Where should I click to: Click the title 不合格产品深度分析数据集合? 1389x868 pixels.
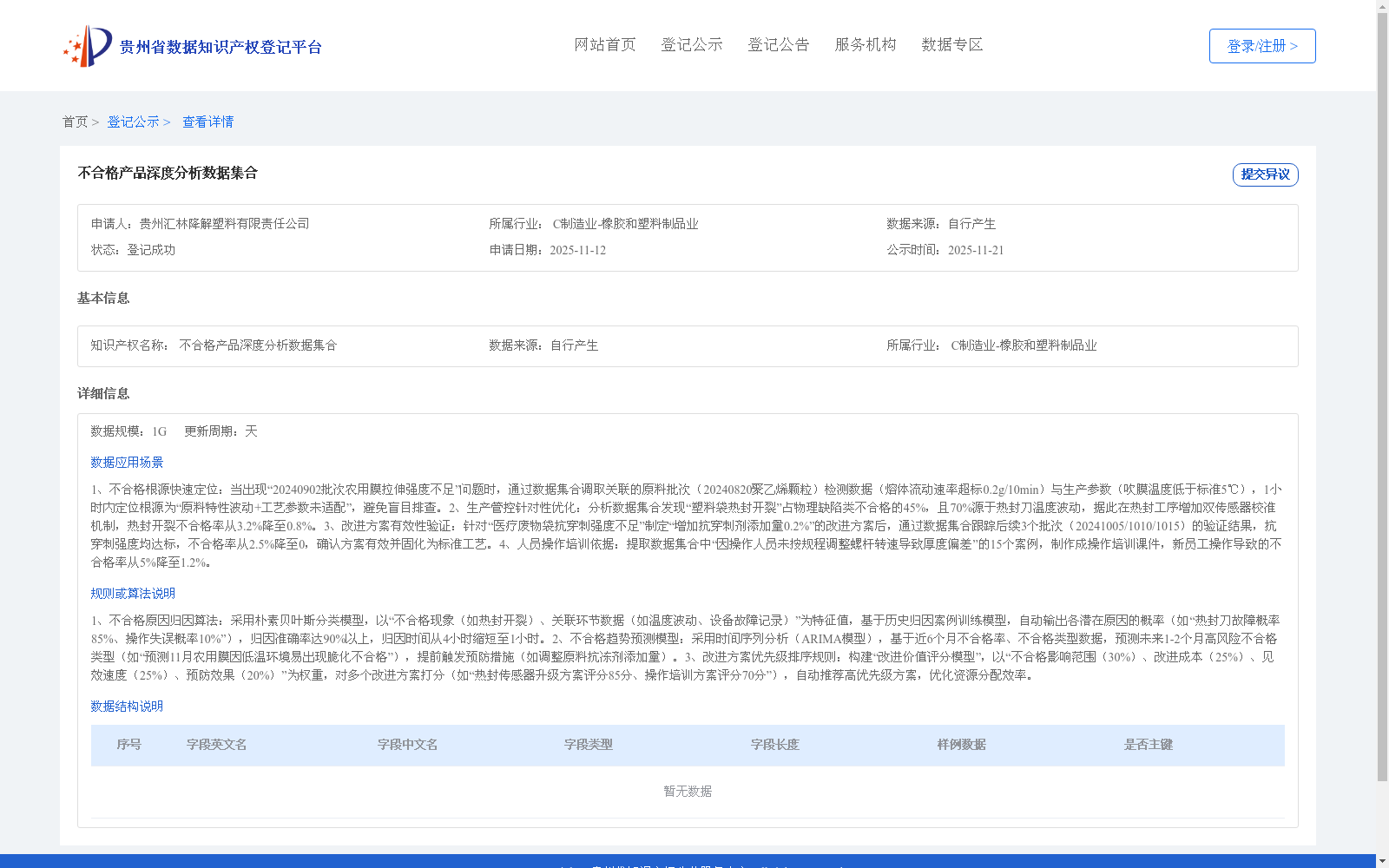(x=168, y=173)
